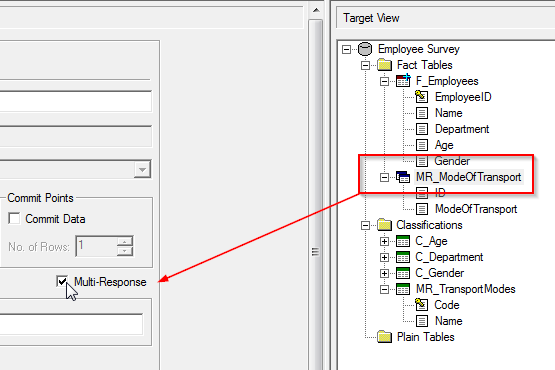555x370 pixels.
Task: Select the C_Age classification table icon
Action: pos(403,241)
